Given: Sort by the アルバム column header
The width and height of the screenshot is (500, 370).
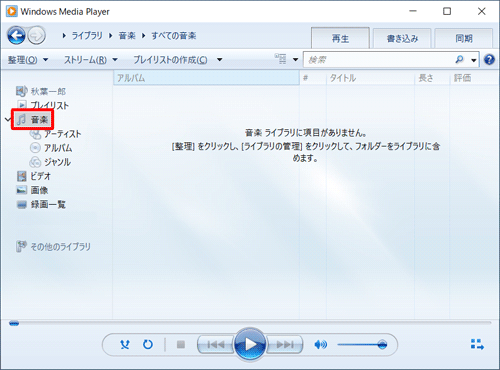Looking at the screenshot, I should tap(206, 78).
